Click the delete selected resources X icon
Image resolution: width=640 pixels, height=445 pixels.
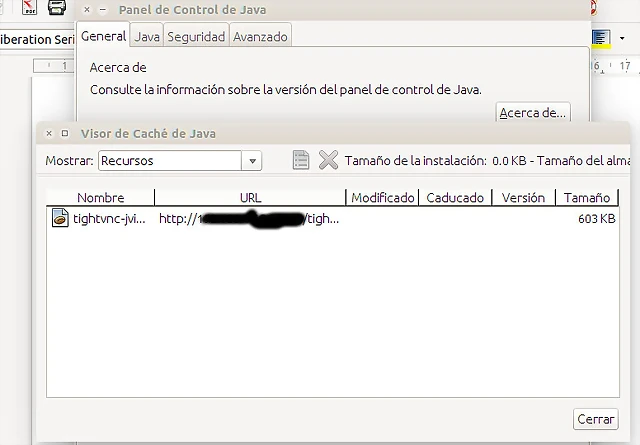328,160
